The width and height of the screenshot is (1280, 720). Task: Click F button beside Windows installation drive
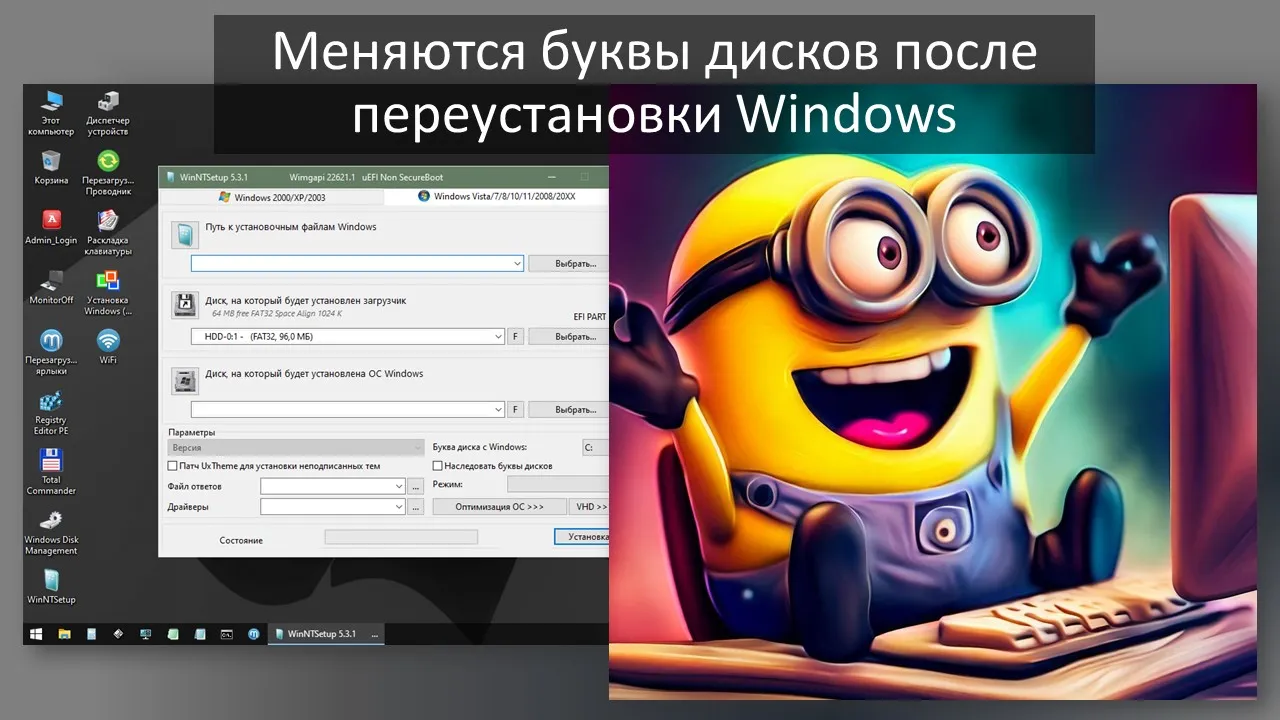pos(515,409)
